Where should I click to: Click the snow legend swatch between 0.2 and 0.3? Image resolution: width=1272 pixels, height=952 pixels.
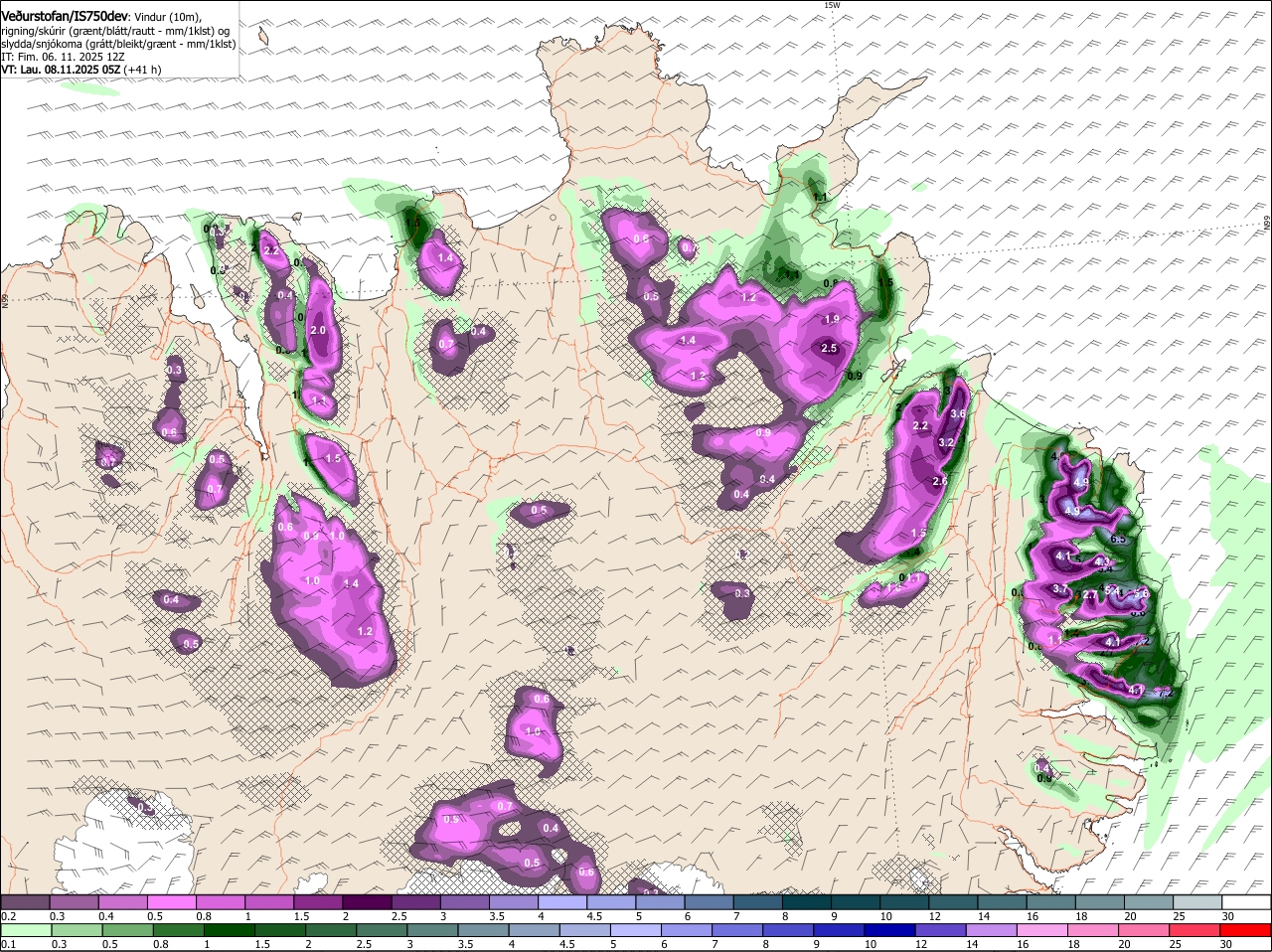point(25,901)
